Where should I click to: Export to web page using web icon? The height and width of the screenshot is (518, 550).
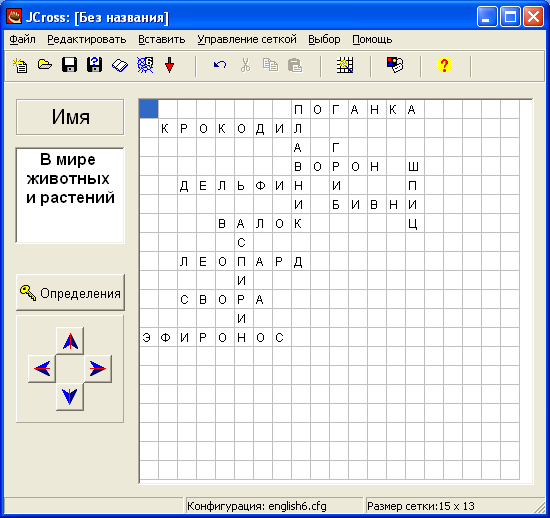click(x=145, y=65)
